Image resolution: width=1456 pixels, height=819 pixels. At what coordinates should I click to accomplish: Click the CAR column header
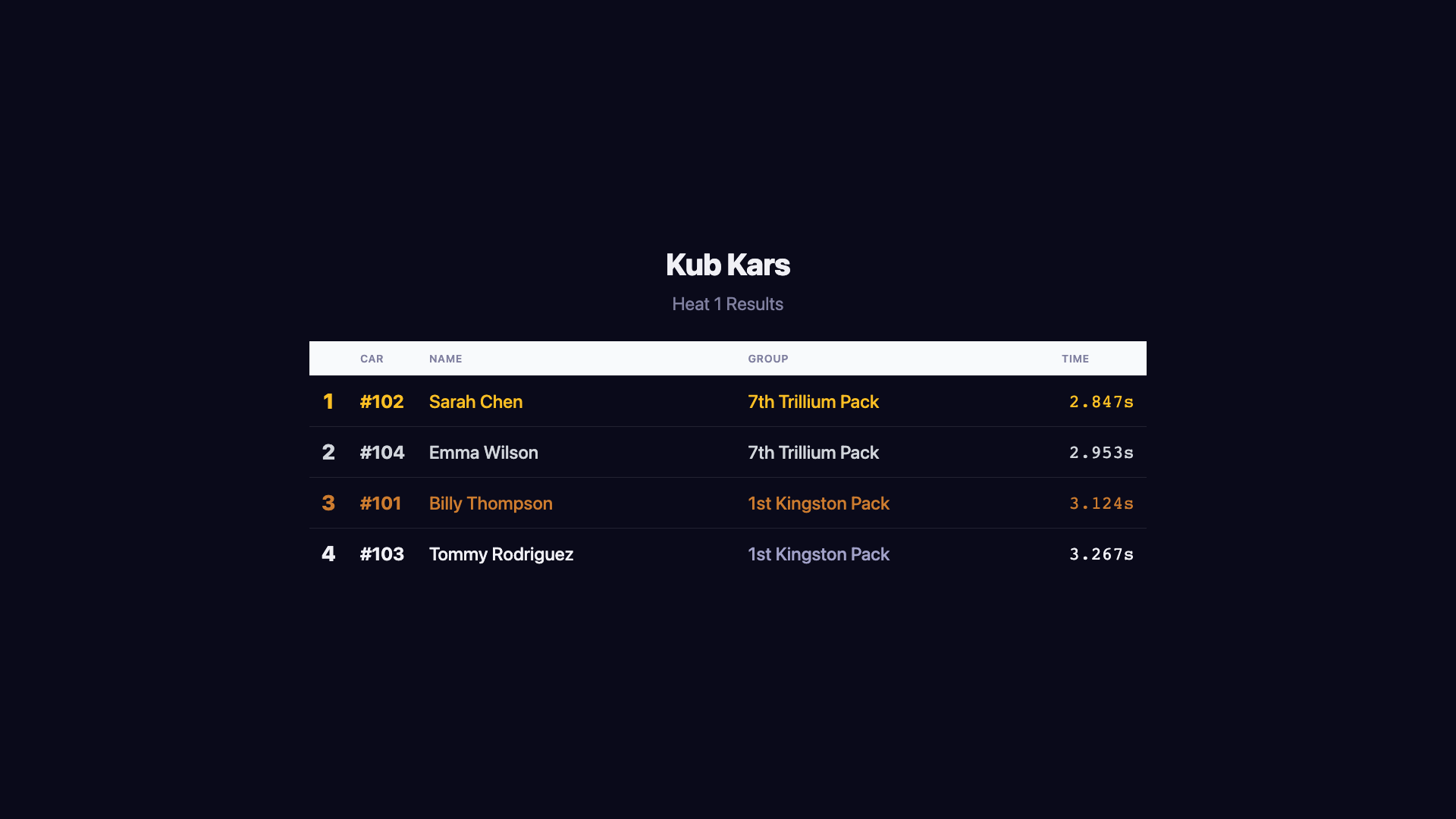(x=372, y=359)
